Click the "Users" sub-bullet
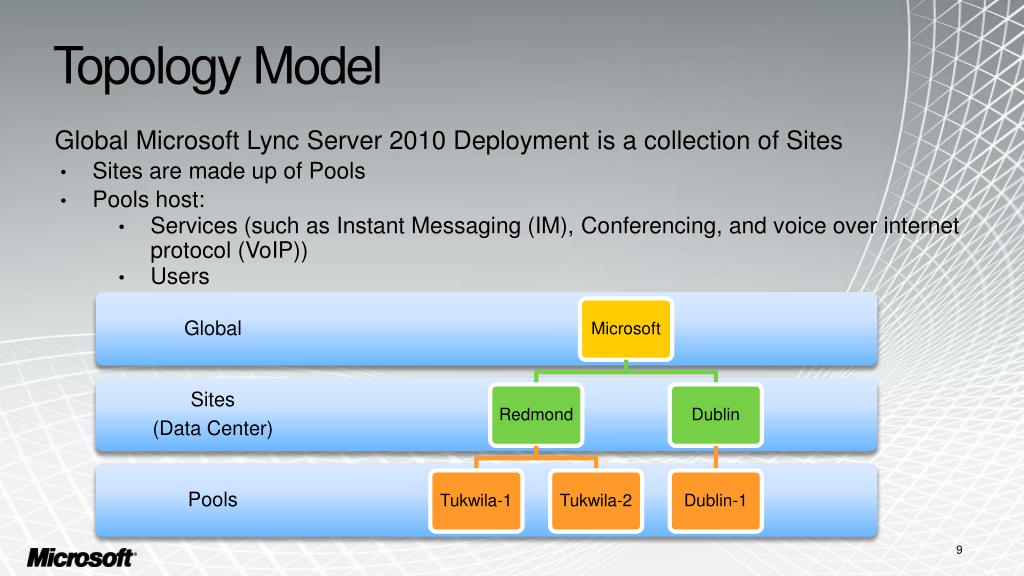The image size is (1024, 576). (x=180, y=276)
